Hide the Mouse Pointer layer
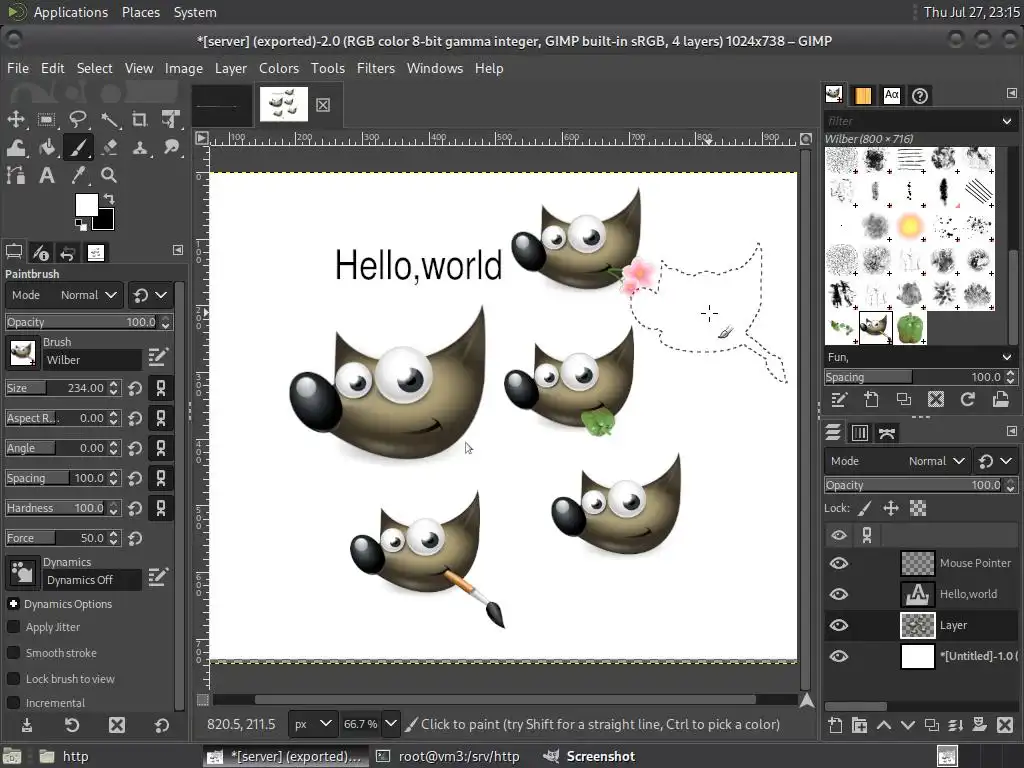The image size is (1024, 768). click(x=838, y=563)
